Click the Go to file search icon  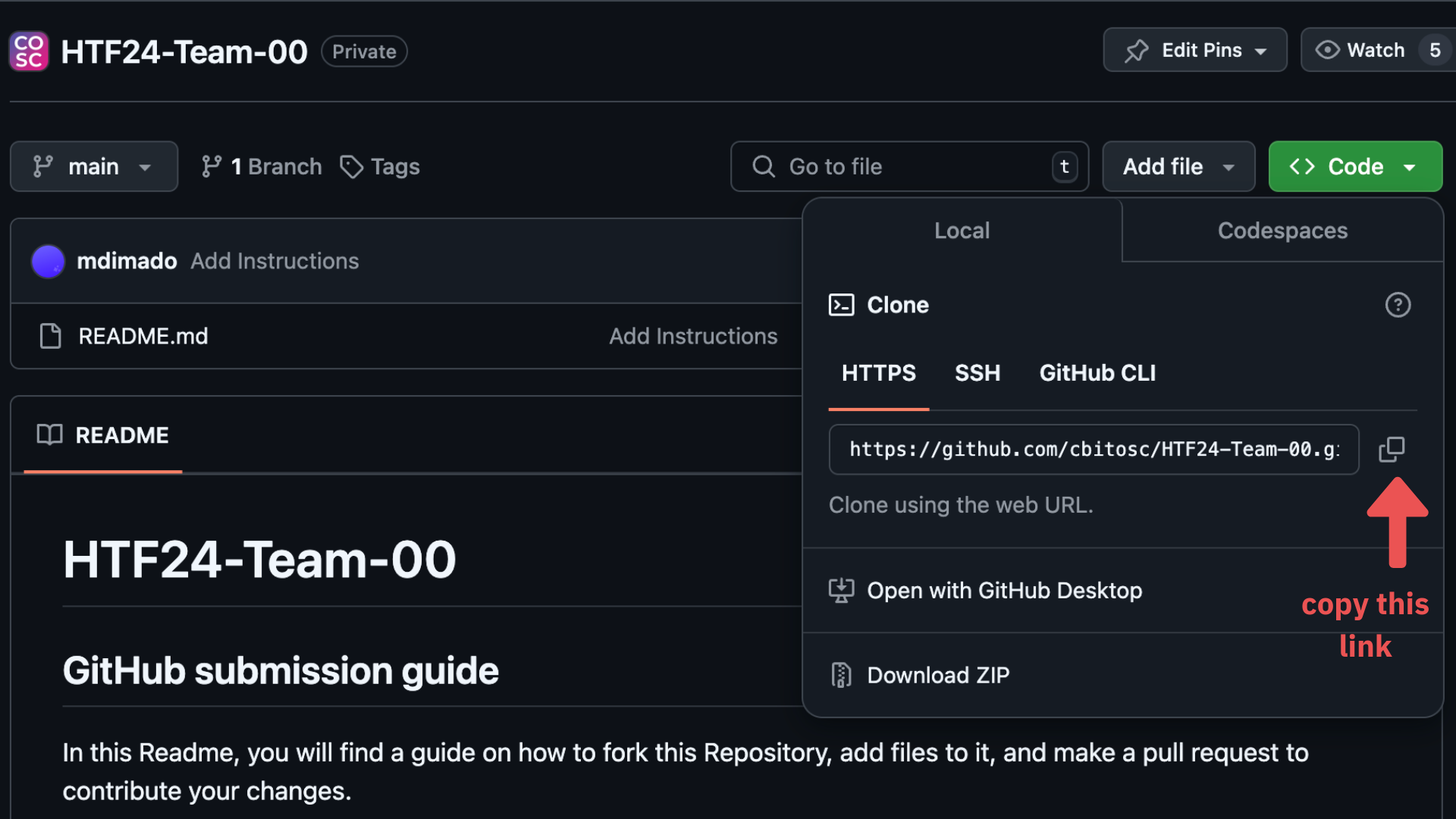coord(764,167)
